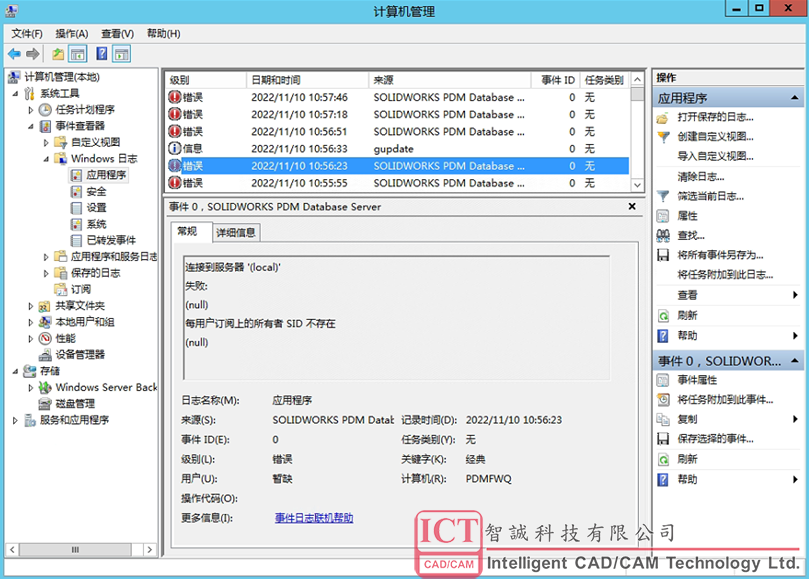Toggle the action pane toolbar icon
This screenshot has width=809, height=579.
coord(122,54)
